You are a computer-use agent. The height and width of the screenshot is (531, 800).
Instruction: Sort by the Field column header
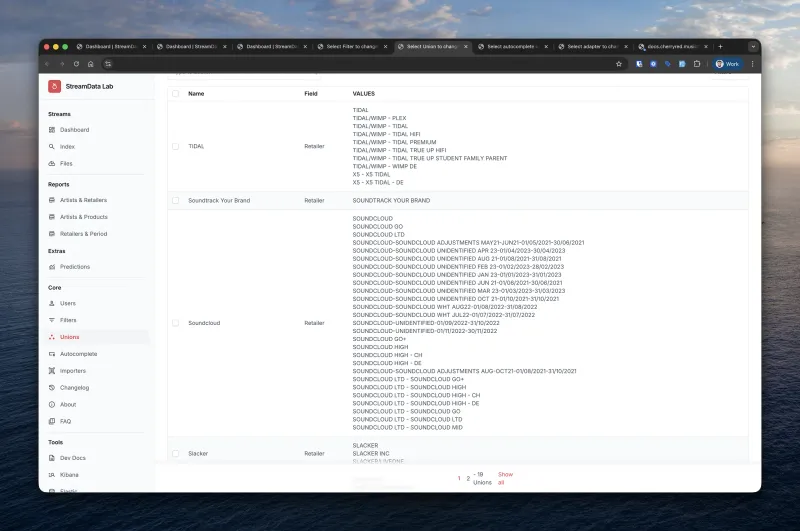(x=311, y=93)
